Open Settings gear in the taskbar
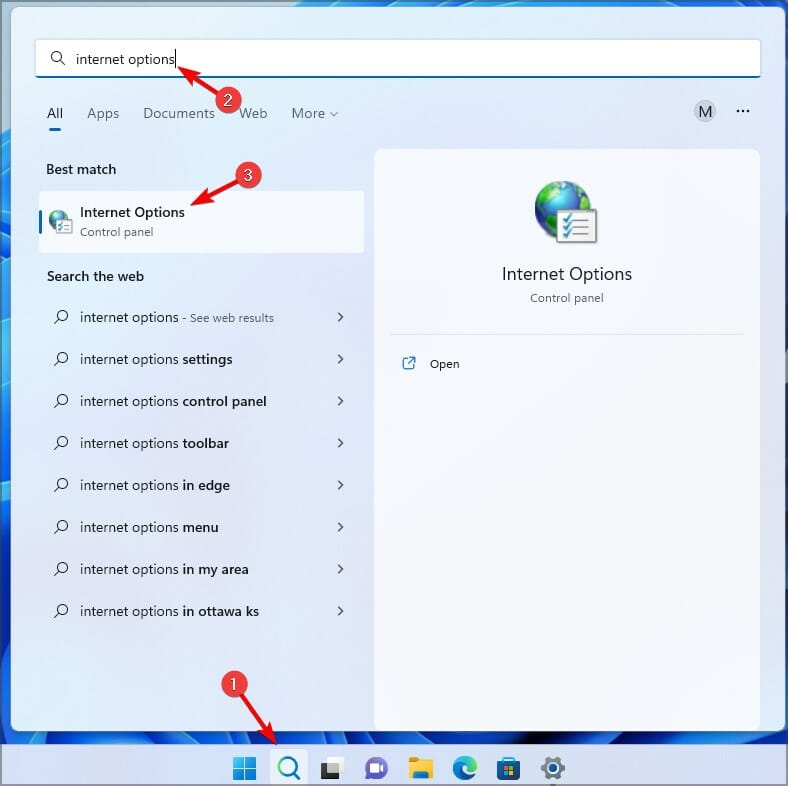The image size is (788, 786). [x=553, y=768]
